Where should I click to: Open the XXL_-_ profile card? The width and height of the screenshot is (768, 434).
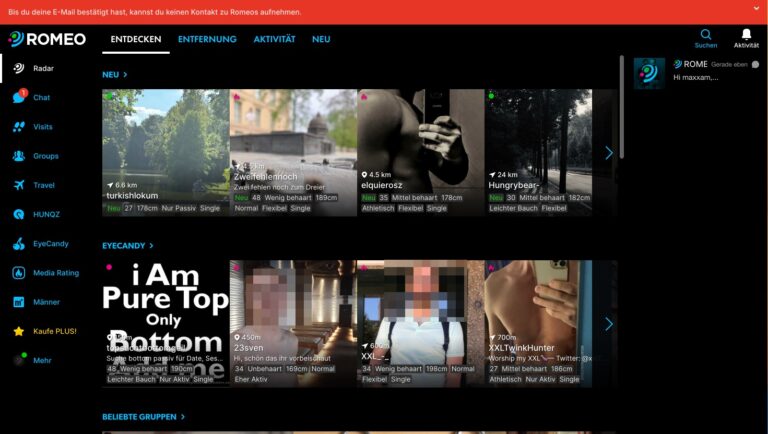pos(421,324)
